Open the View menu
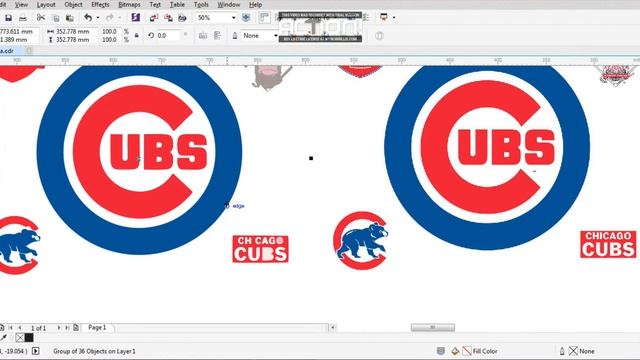Image resolution: width=640 pixels, height=360 pixels. pyautogui.click(x=21, y=4)
